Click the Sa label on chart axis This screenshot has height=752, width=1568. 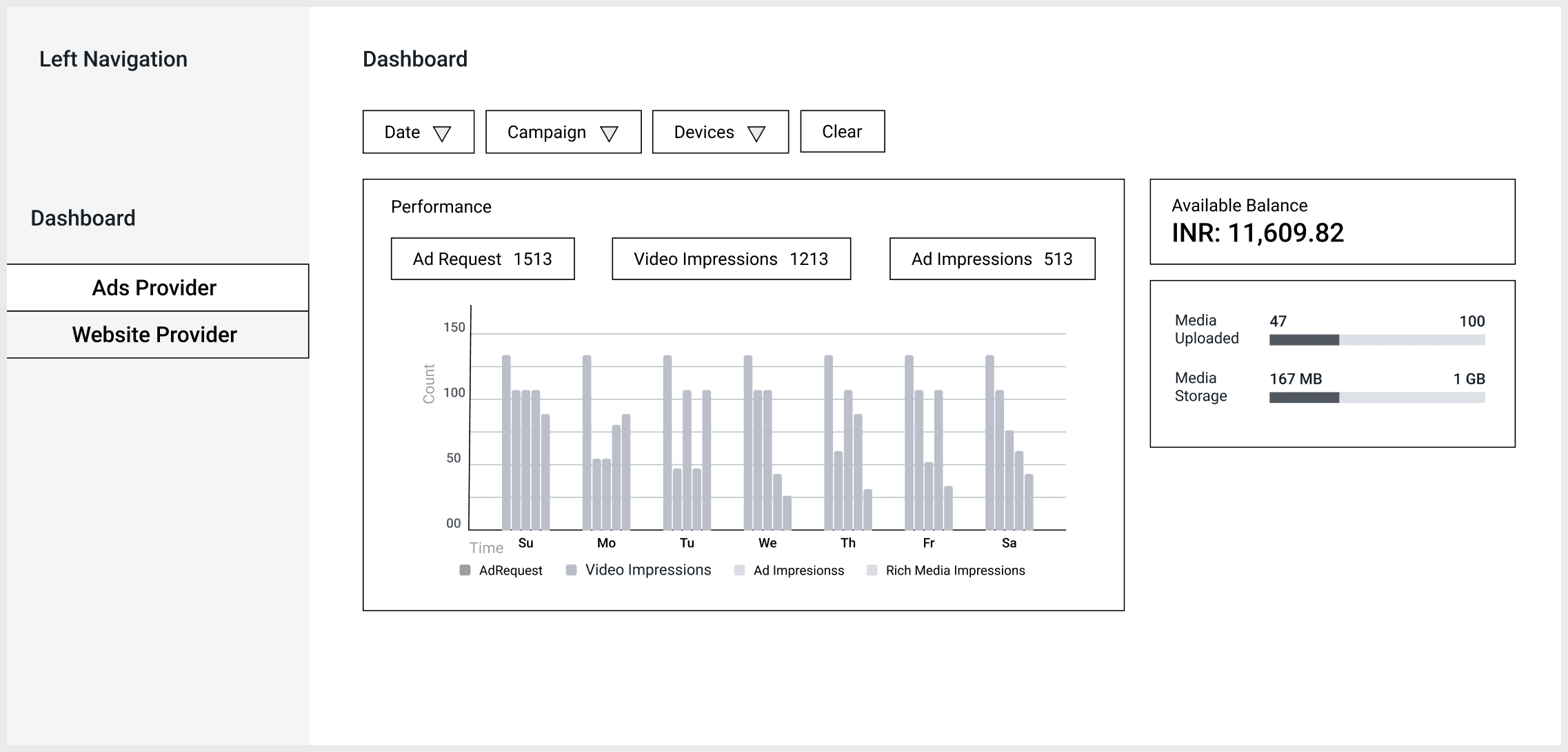pos(1009,543)
